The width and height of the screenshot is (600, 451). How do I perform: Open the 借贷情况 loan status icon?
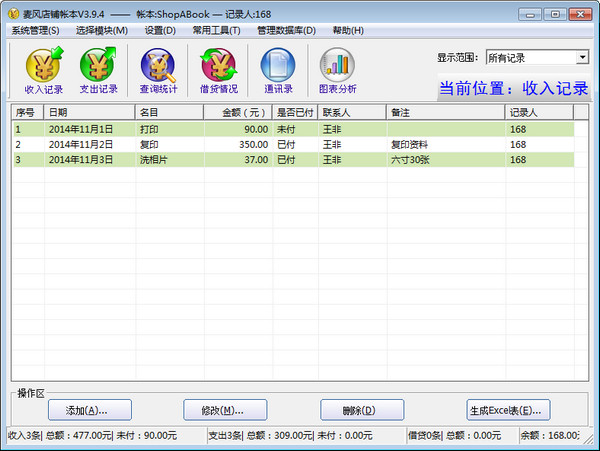pos(218,71)
